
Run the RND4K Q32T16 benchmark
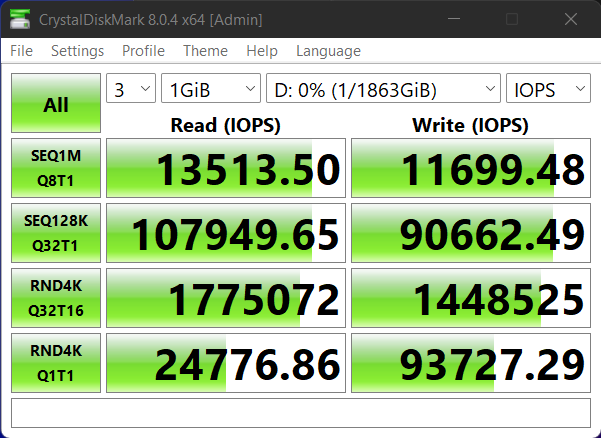pyautogui.click(x=56, y=297)
